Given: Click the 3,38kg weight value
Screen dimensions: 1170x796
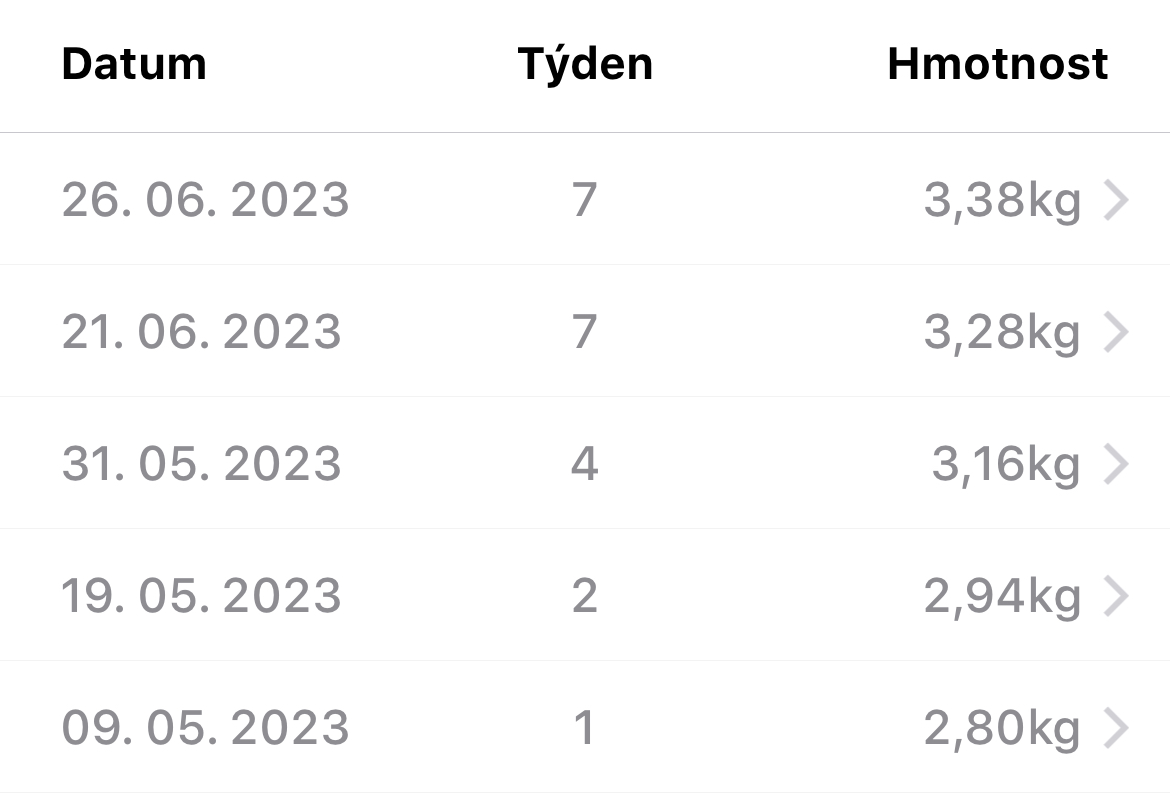Looking at the screenshot, I should click(x=1002, y=201).
